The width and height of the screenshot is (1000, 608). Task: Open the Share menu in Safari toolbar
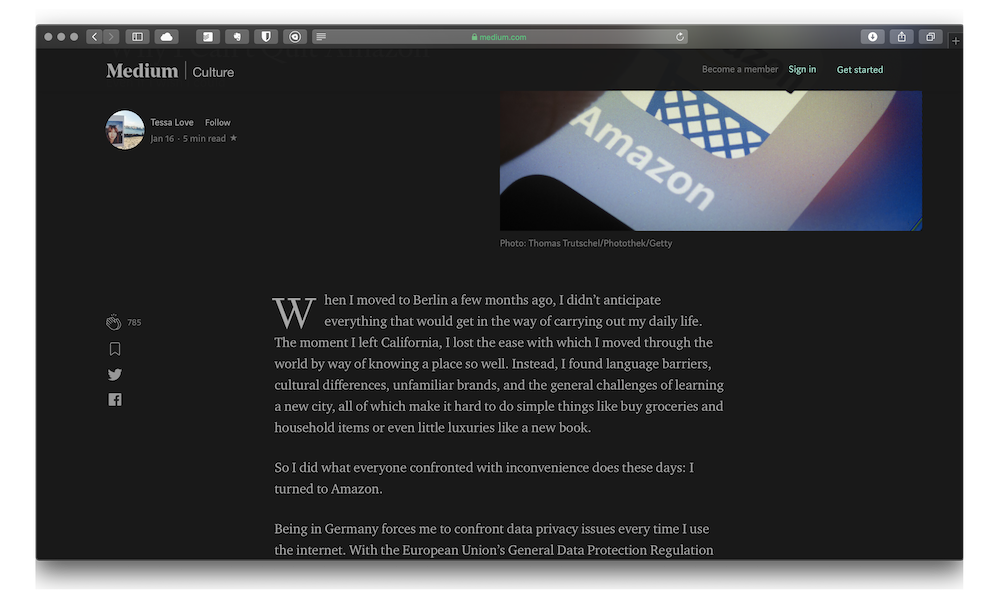point(902,37)
